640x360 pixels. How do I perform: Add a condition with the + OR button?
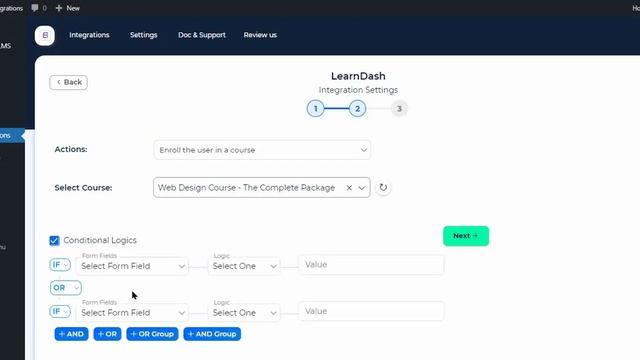click(x=107, y=334)
